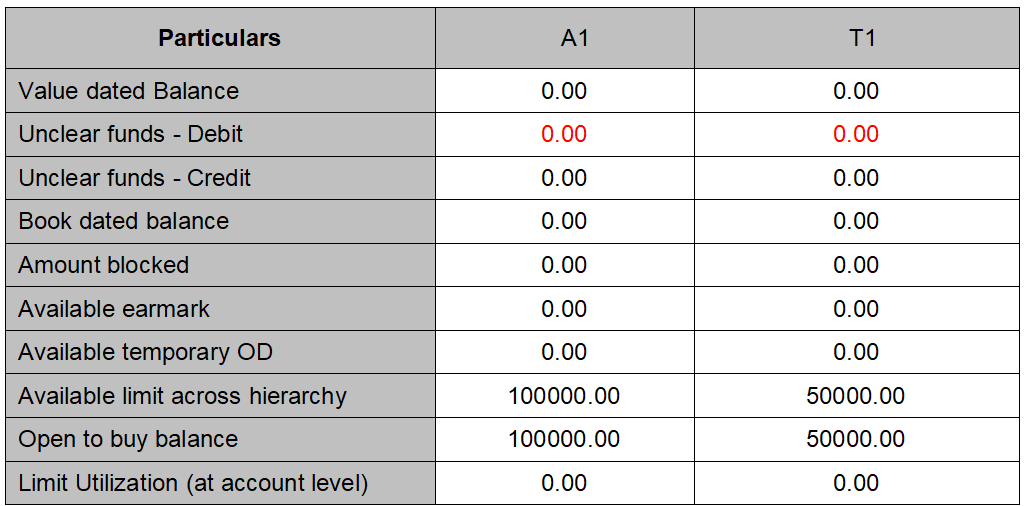Image resolution: width=1027 pixels, height=506 pixels.
Task: Select the Amount blocked row label
Action: [x=104, y=265]
